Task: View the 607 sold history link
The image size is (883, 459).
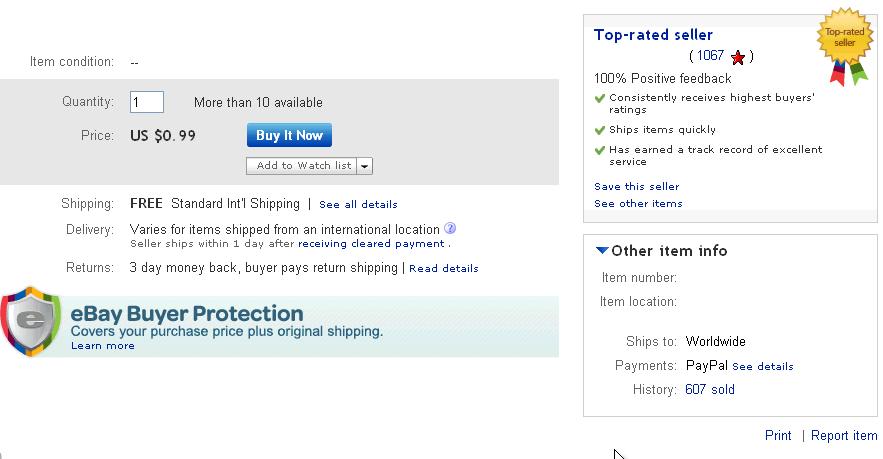Action: click(710, 390)
